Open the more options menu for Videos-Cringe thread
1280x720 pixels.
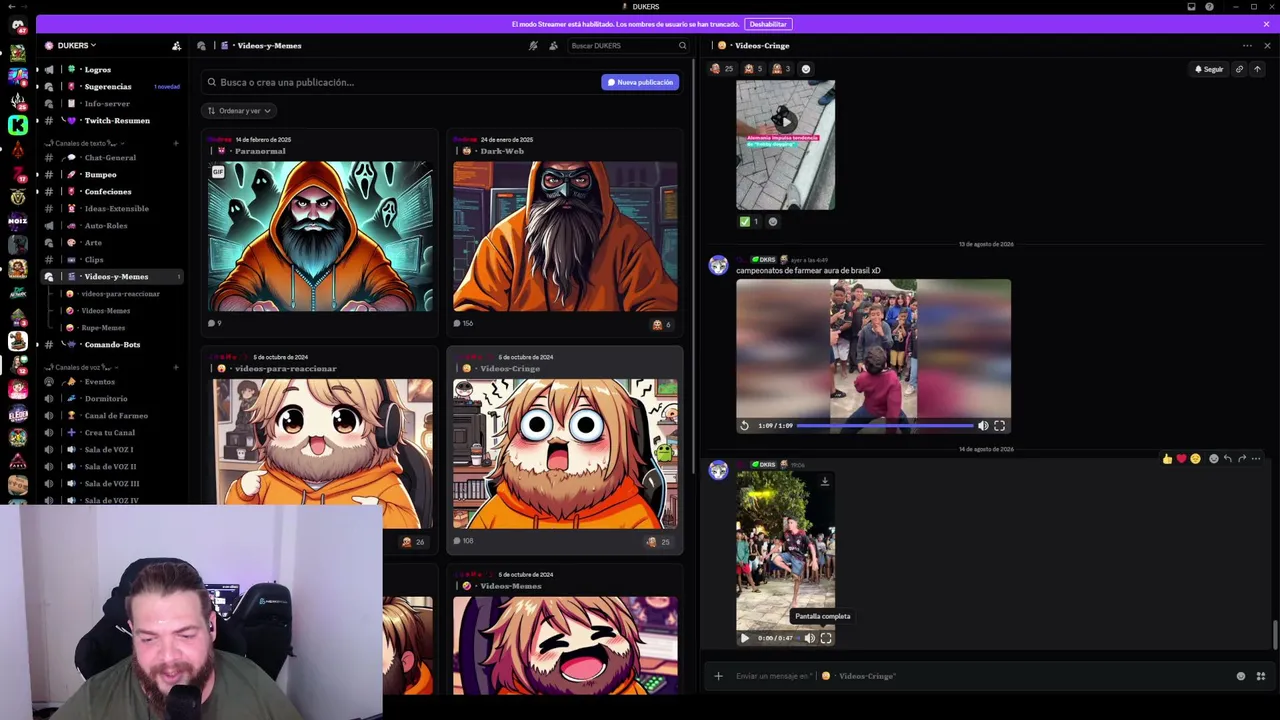click(1247, 45)
